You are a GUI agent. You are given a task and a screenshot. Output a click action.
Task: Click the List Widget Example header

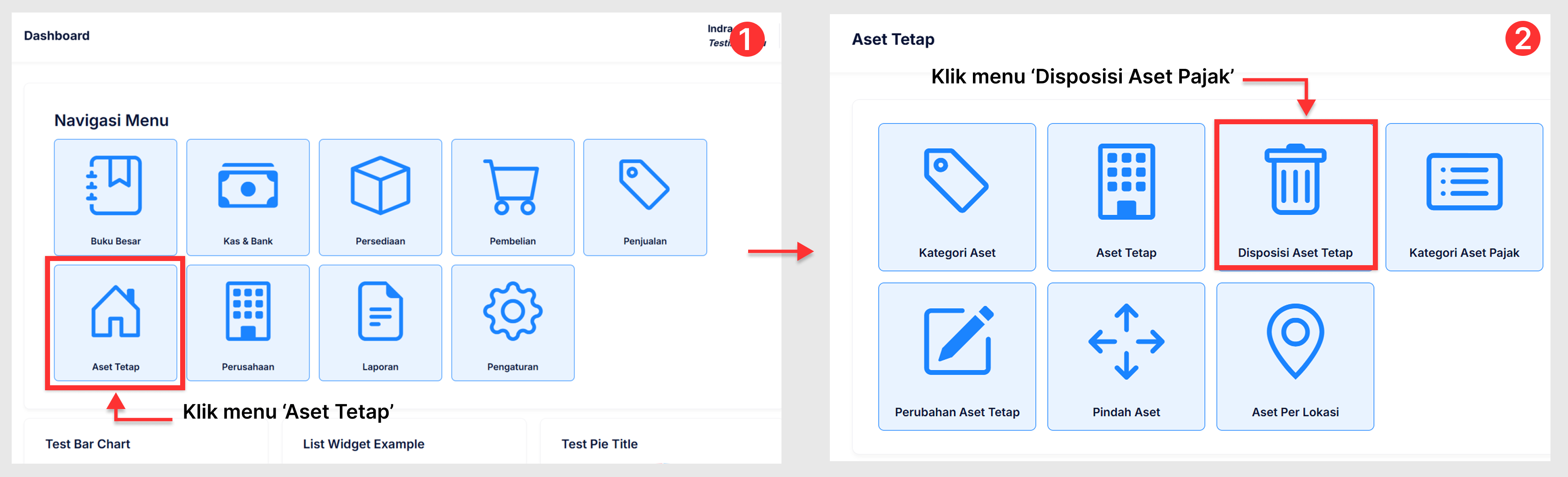coord(364,444)
